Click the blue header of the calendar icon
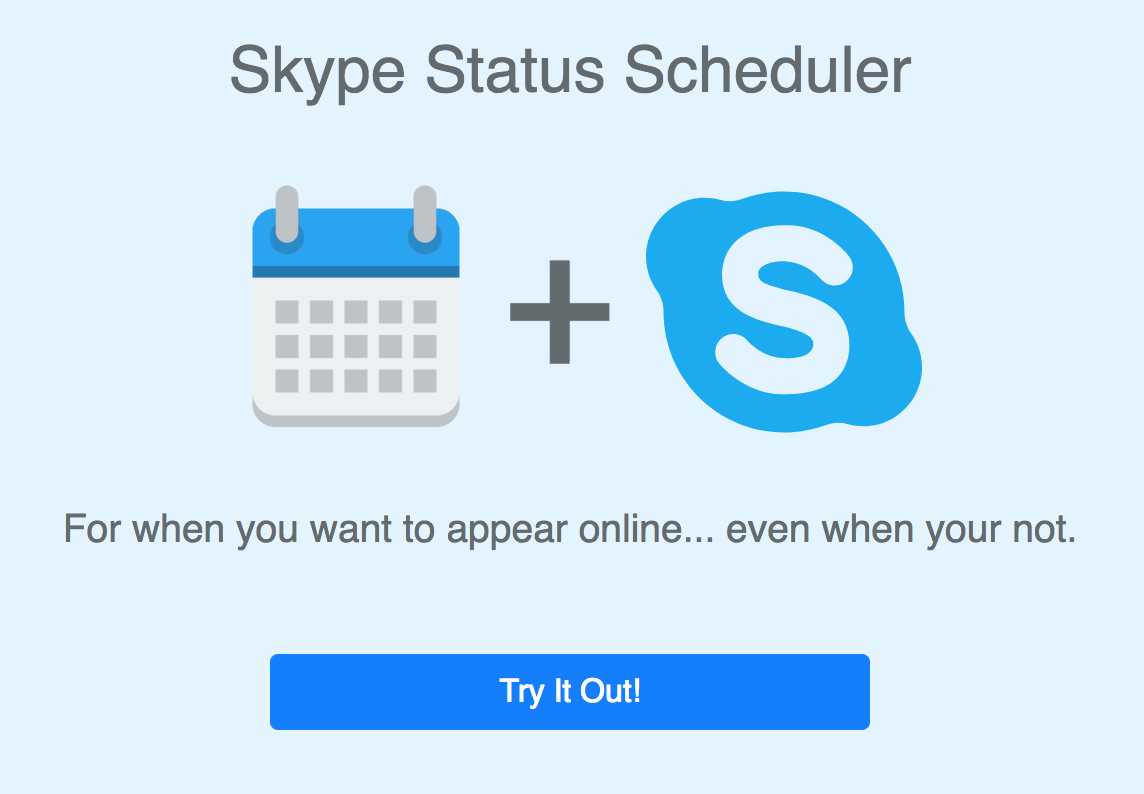 [x=355, y=240]
